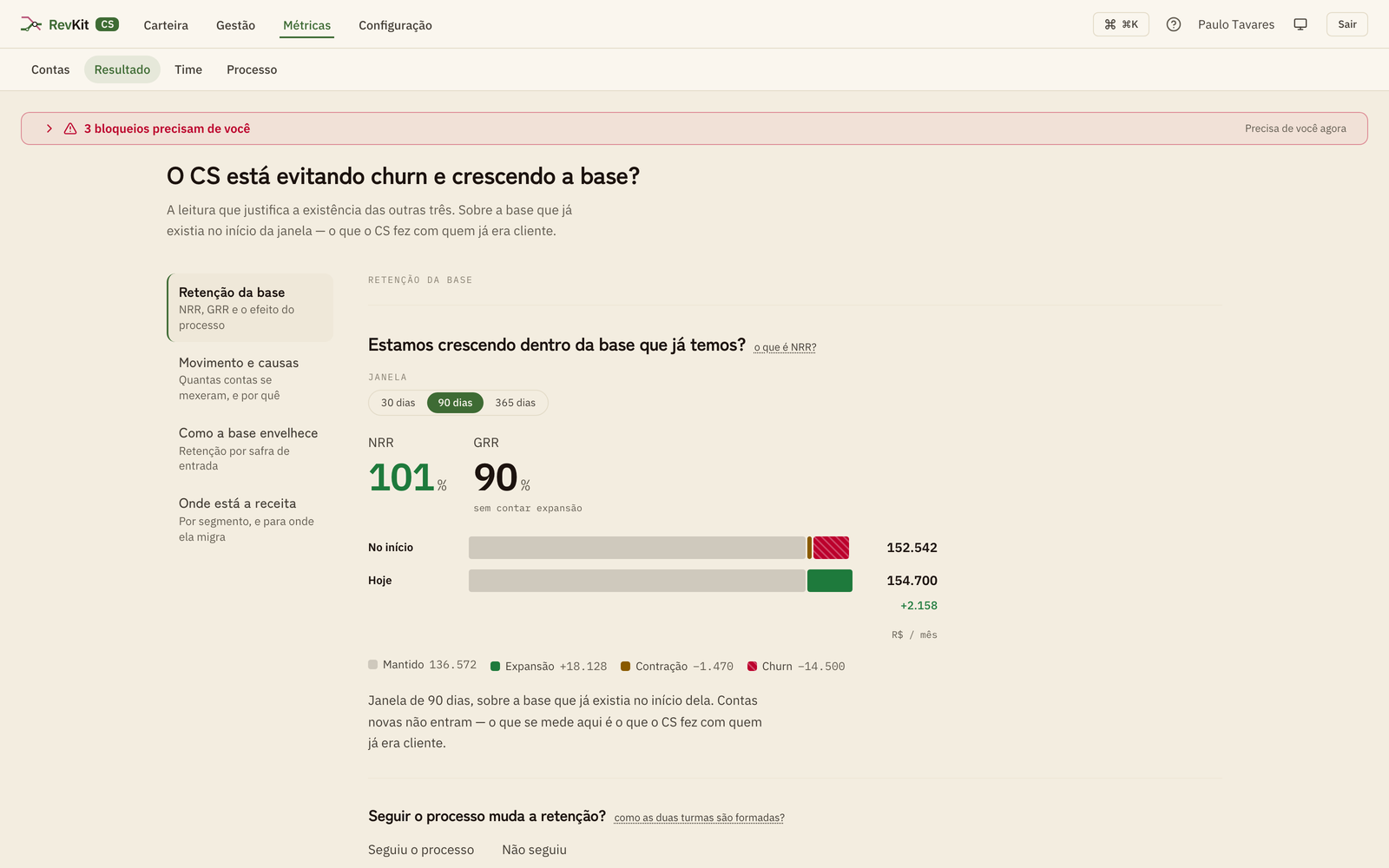
Task: Open the Movimento e causas section
Action: tap(250, 378)
